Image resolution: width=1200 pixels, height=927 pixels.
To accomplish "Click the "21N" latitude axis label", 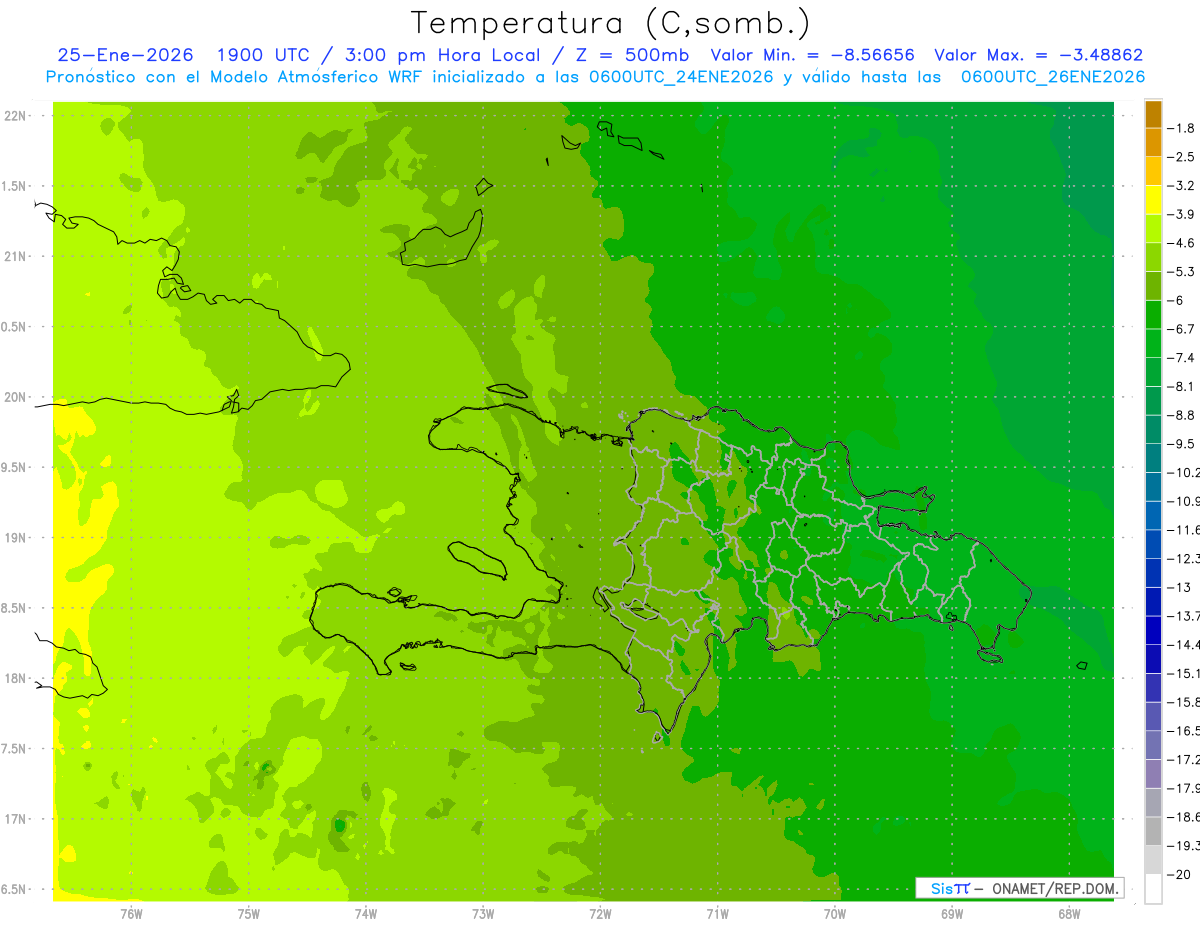I will [x=15, y=257].
